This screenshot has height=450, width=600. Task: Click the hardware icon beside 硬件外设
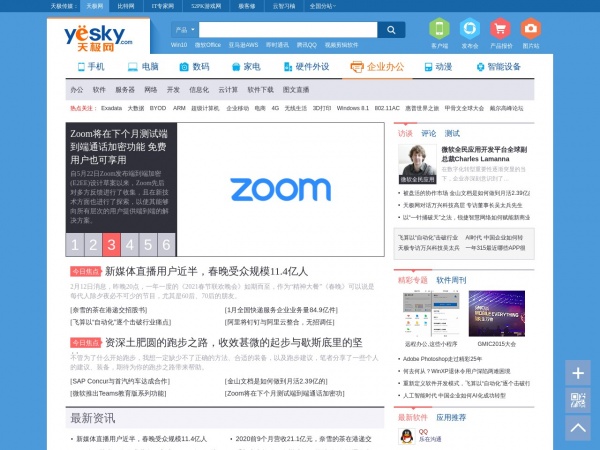288,67
